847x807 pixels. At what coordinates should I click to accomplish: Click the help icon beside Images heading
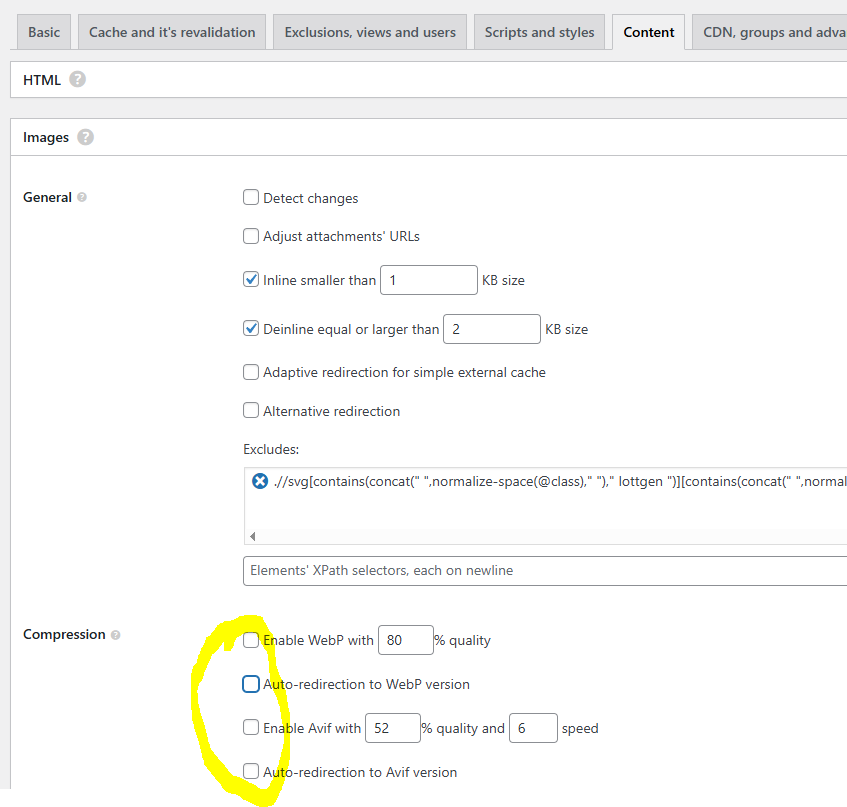[x=85, y=138]
